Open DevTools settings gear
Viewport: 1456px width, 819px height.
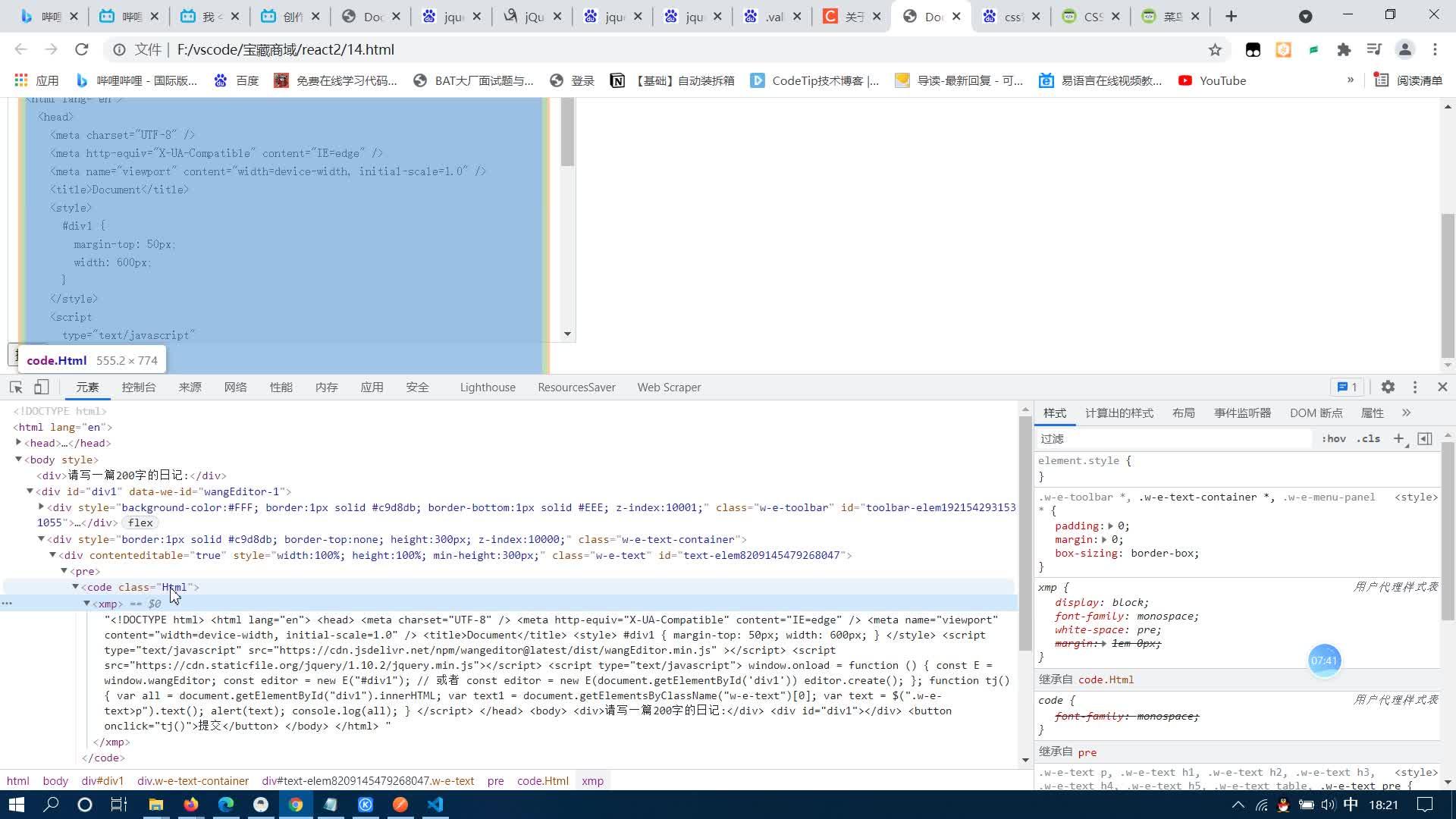(x=1388, y=387)
